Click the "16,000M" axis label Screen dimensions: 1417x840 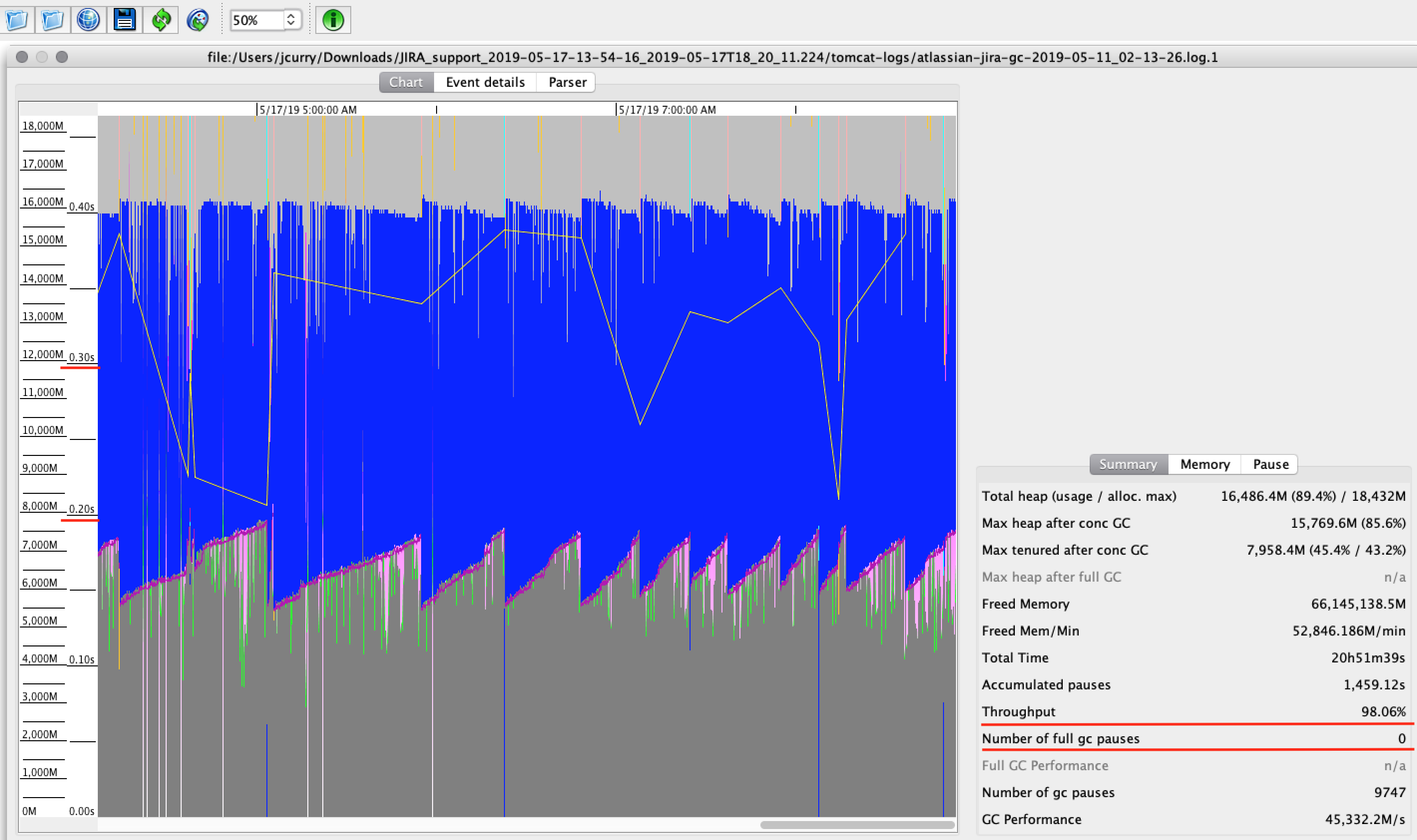point(42,202)
